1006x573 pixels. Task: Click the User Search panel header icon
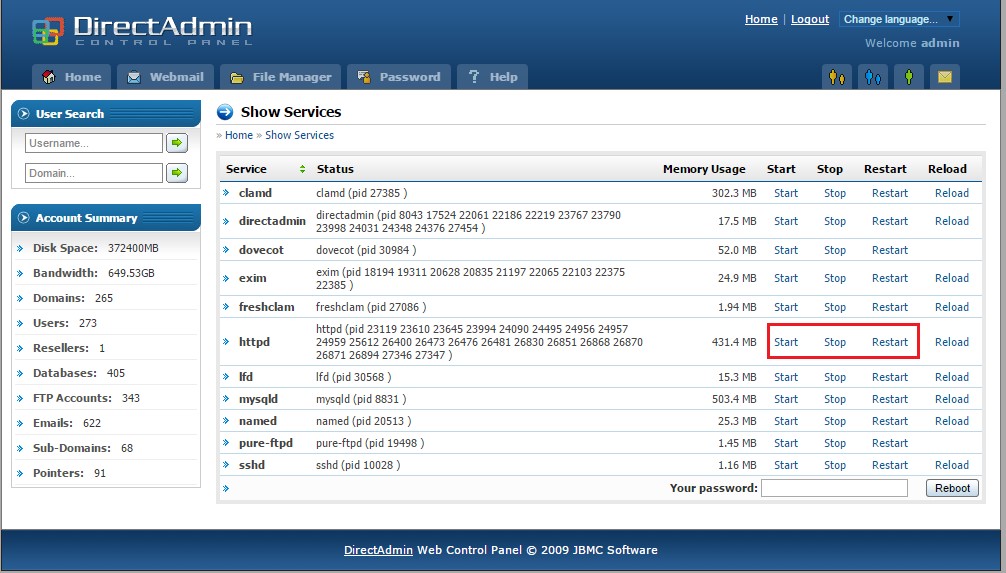(24, 114)
